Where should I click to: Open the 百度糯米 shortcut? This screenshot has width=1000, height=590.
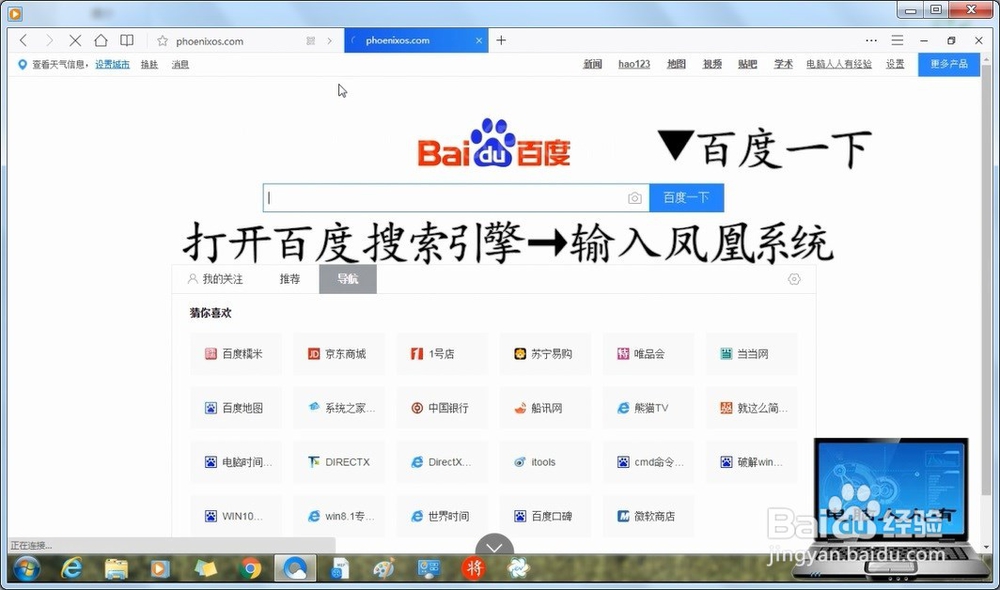[x=235, y=353]
